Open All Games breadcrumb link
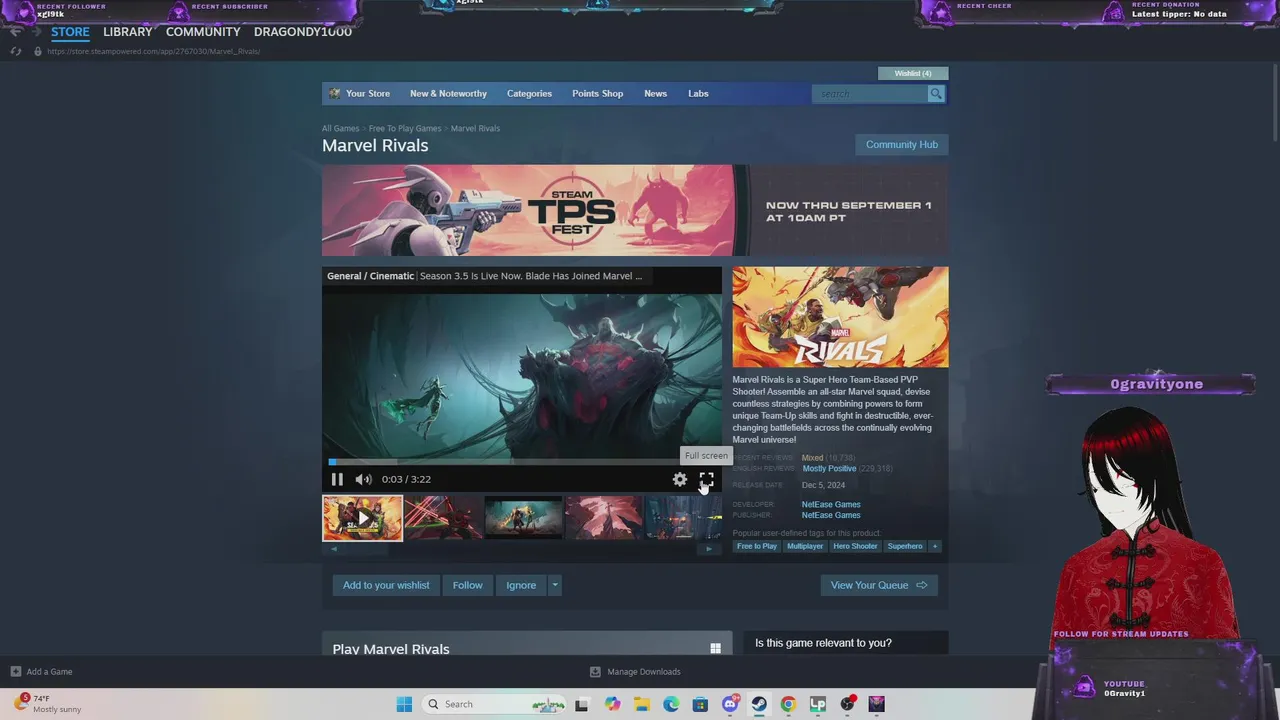This screenshot has width=1280, height=720. 340,128
